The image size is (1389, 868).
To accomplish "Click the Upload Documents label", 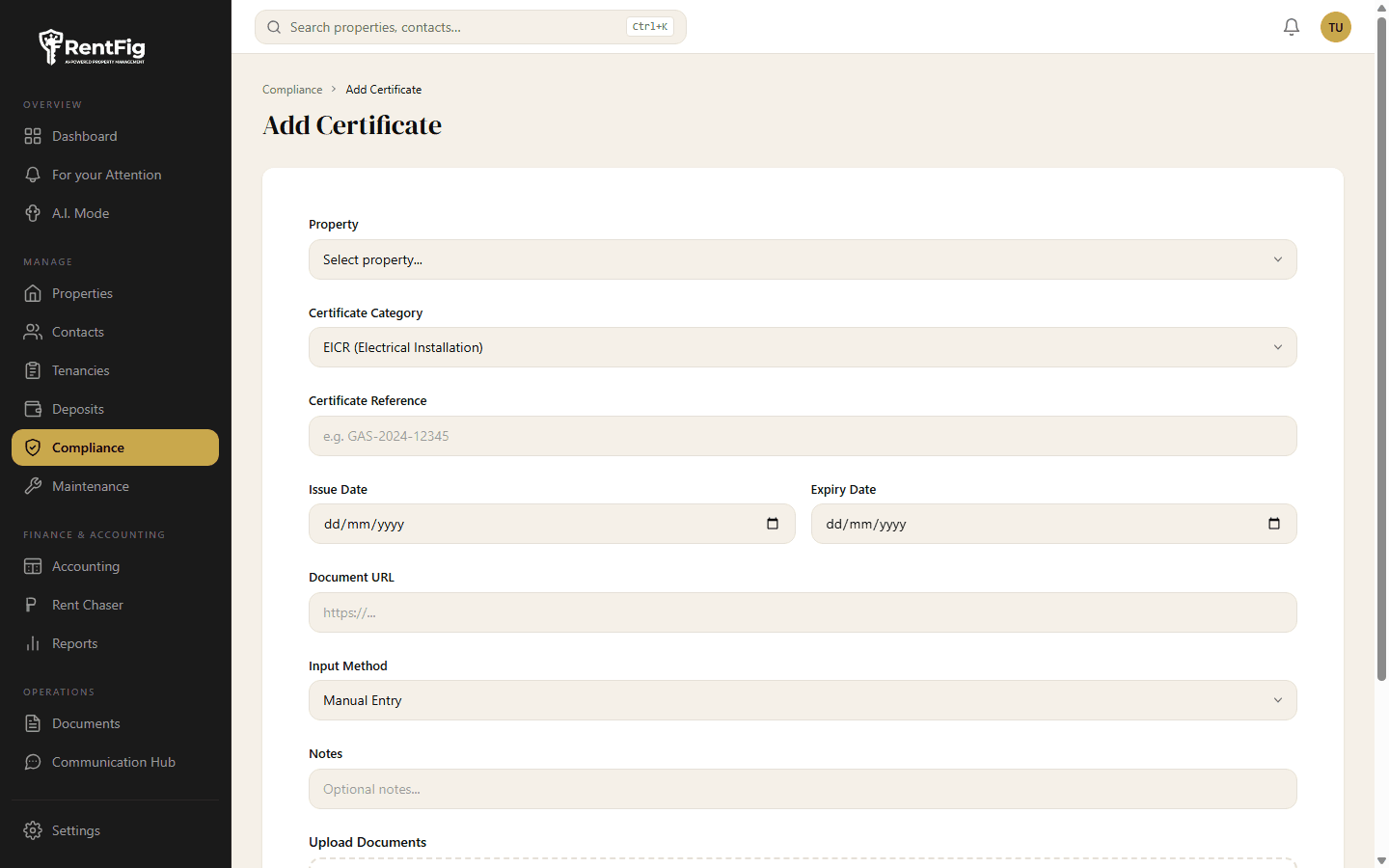I will (x=368, y=842).
